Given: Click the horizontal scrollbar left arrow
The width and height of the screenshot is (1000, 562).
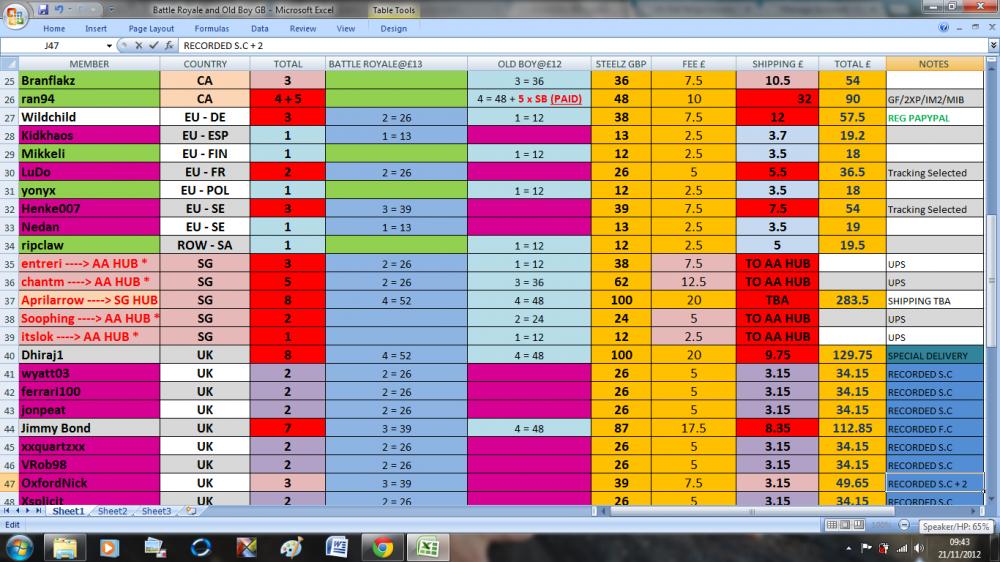Looking at the screenshot, I should point(603,511).
